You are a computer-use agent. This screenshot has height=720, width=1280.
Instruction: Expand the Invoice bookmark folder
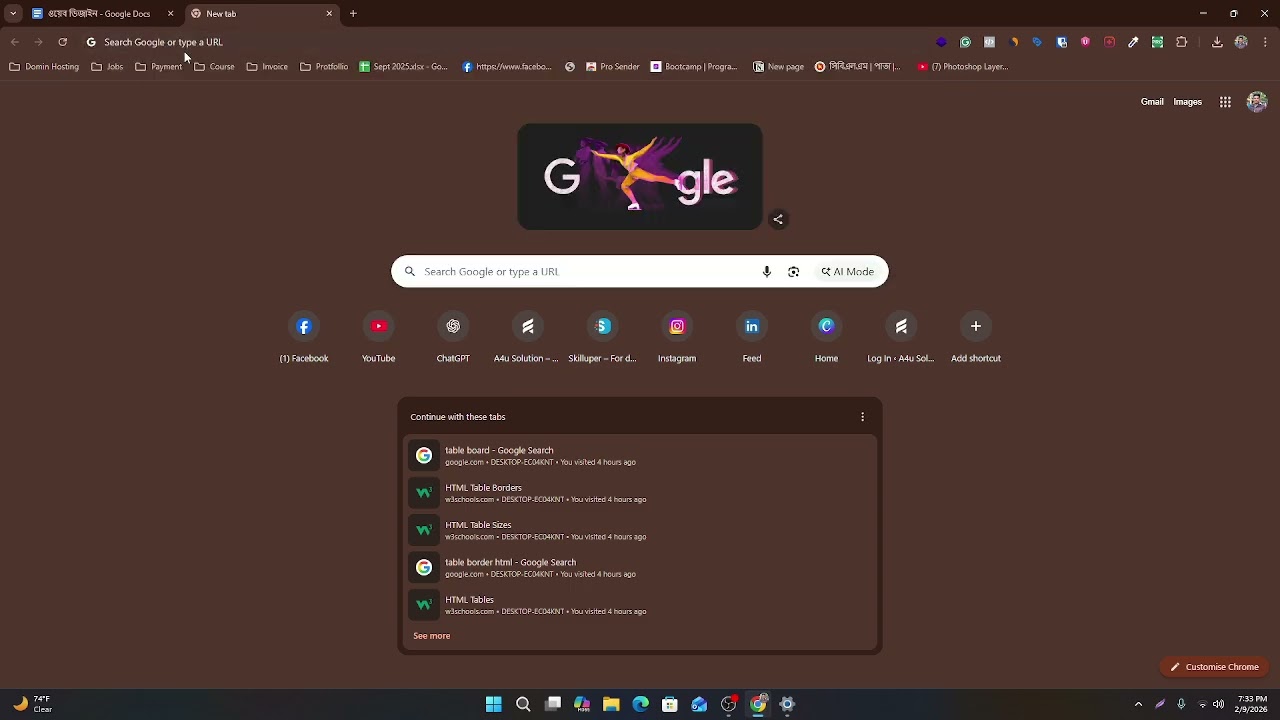point(267,67)
